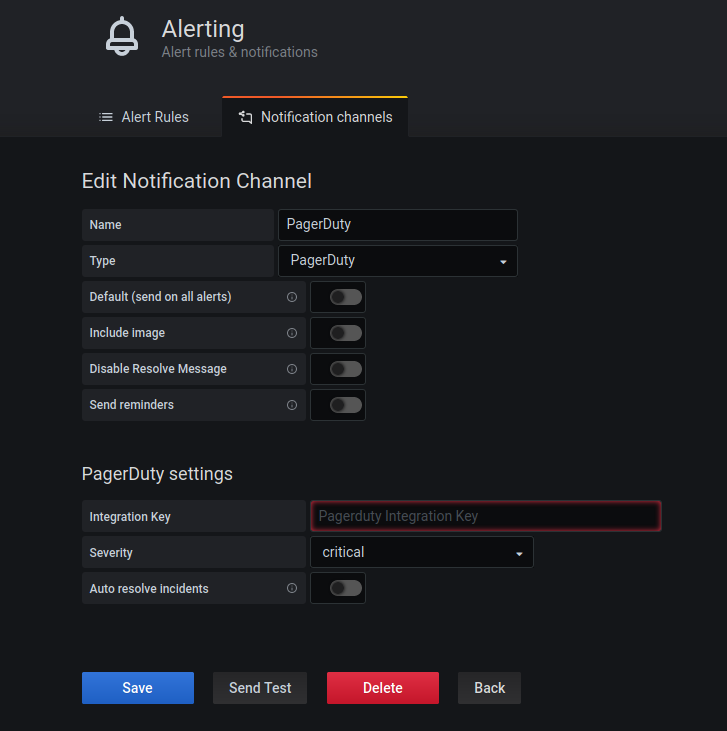Viewport: 727px width, 731px height.
Task: Show info tooltip for Send reminders
Action: point(292,405)
